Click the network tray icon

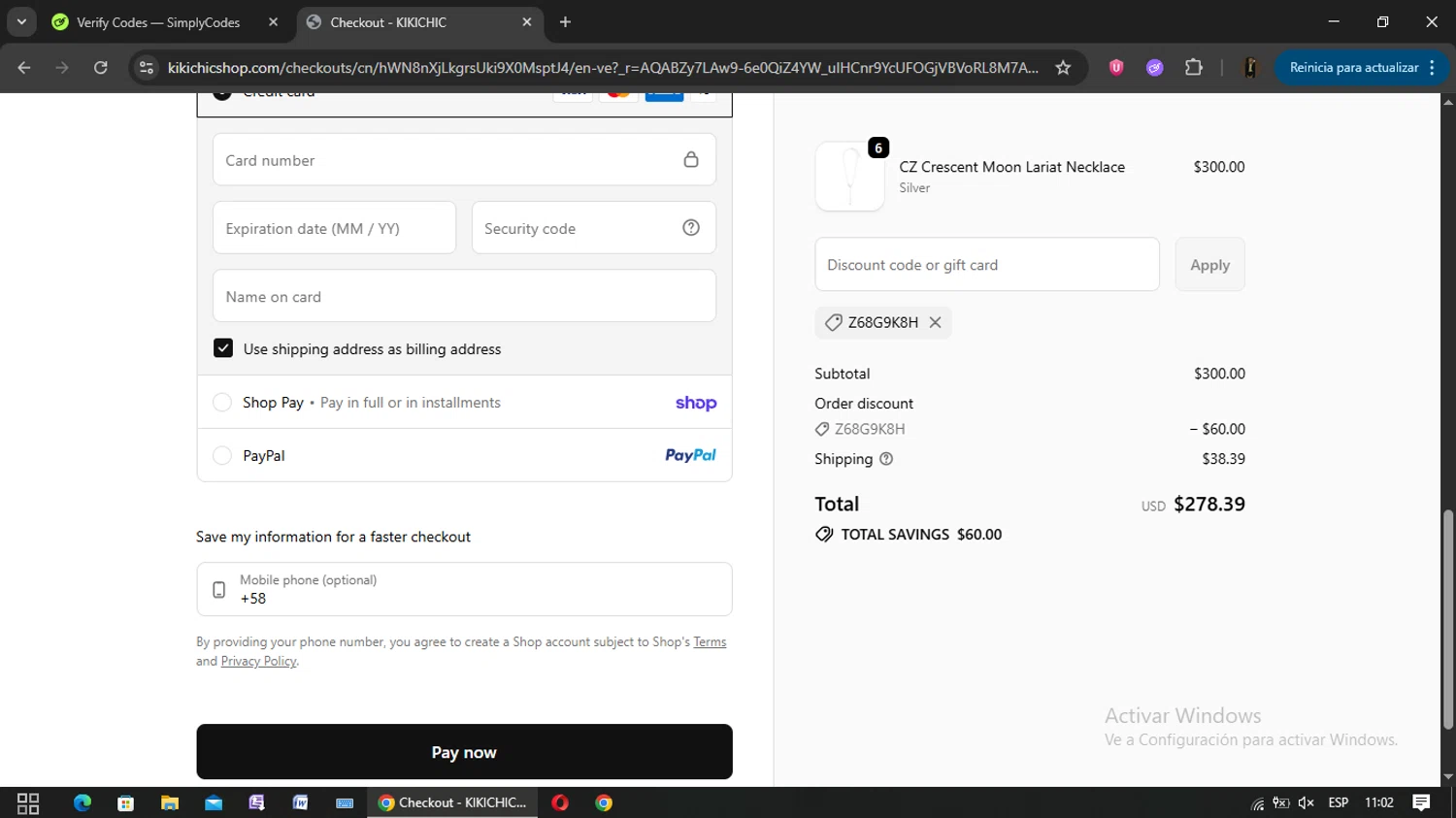(1258, 803)
